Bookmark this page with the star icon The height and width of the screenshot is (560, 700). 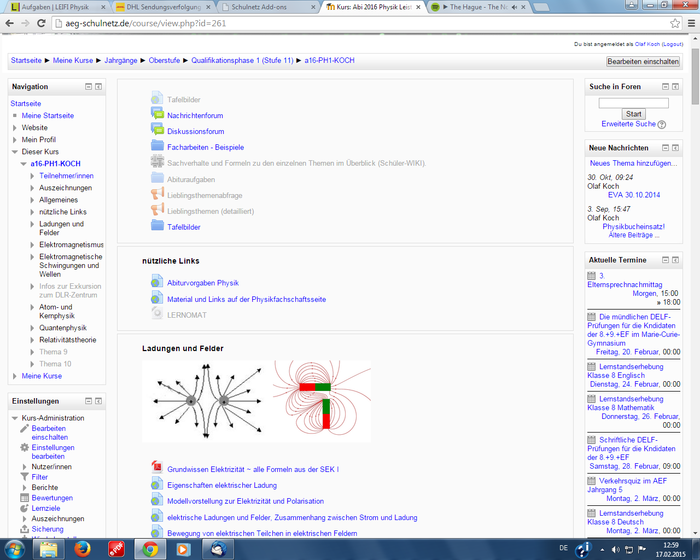pyautogui.click(x=675, y=23)
